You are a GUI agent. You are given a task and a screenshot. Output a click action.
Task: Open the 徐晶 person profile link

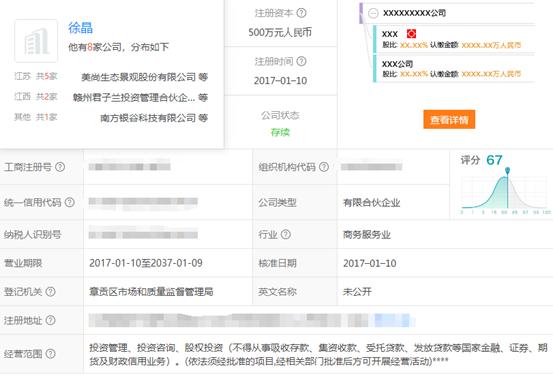pyautogui.click(x=80, y=27)
